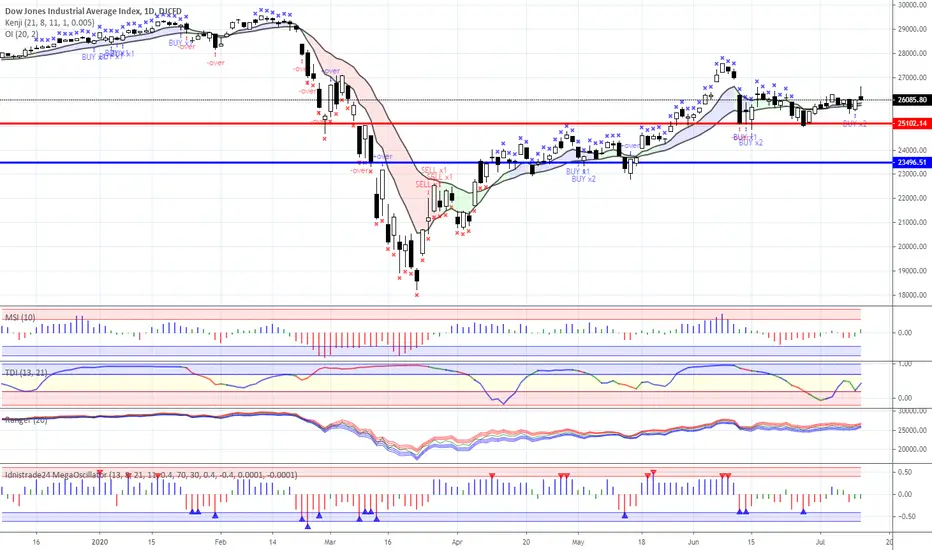This screenshot has width=932, height=550.
Task: Click the blue 23496.51 price tag
Action: click(x=912, y=162)
